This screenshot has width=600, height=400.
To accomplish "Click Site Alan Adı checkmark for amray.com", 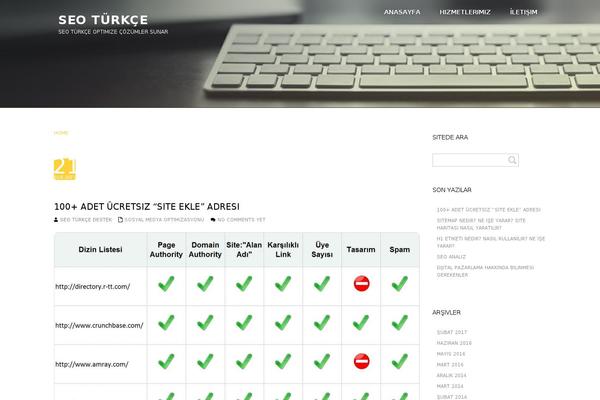I will tap(244, 361).
